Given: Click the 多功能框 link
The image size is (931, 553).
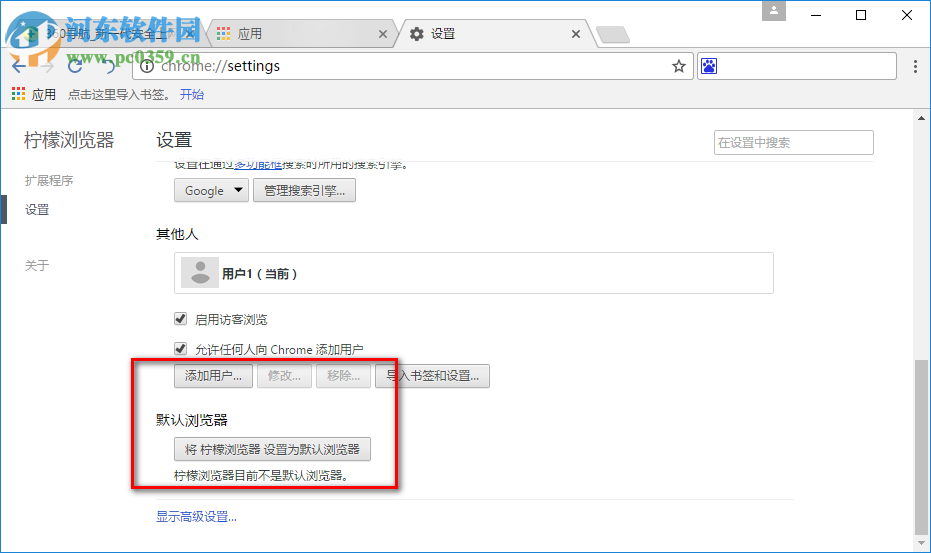Looking at the screenshot, I should pos(258,165).
